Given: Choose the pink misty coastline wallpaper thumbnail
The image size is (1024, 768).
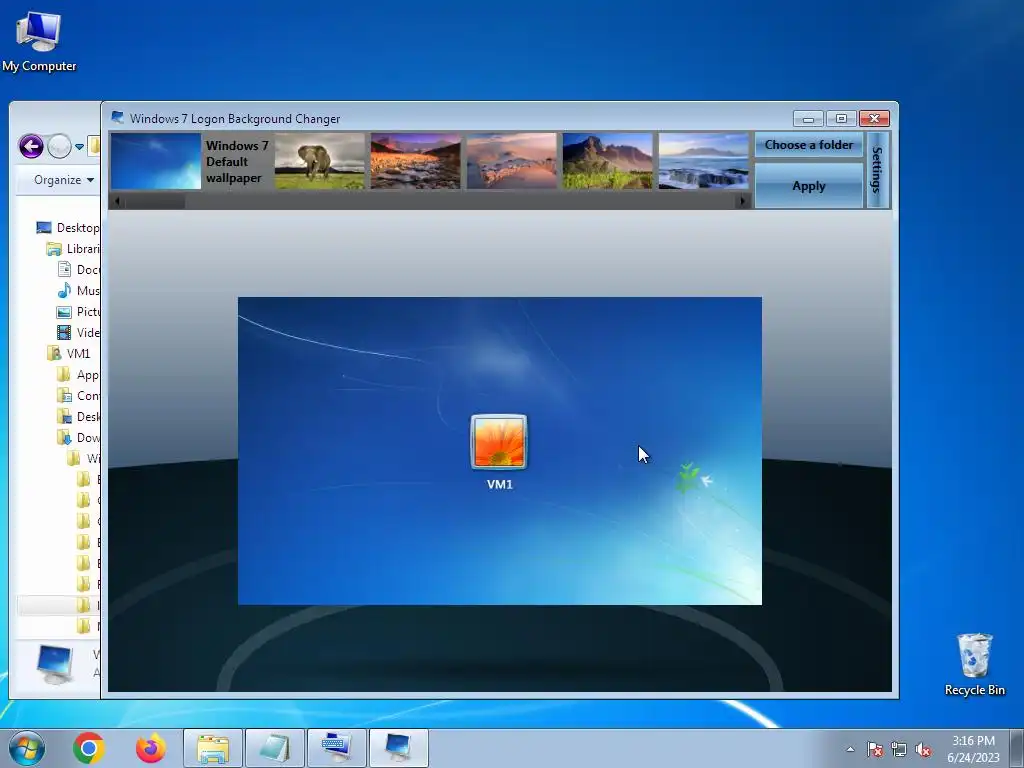Looking at the screenshot, I should (511, 161).
